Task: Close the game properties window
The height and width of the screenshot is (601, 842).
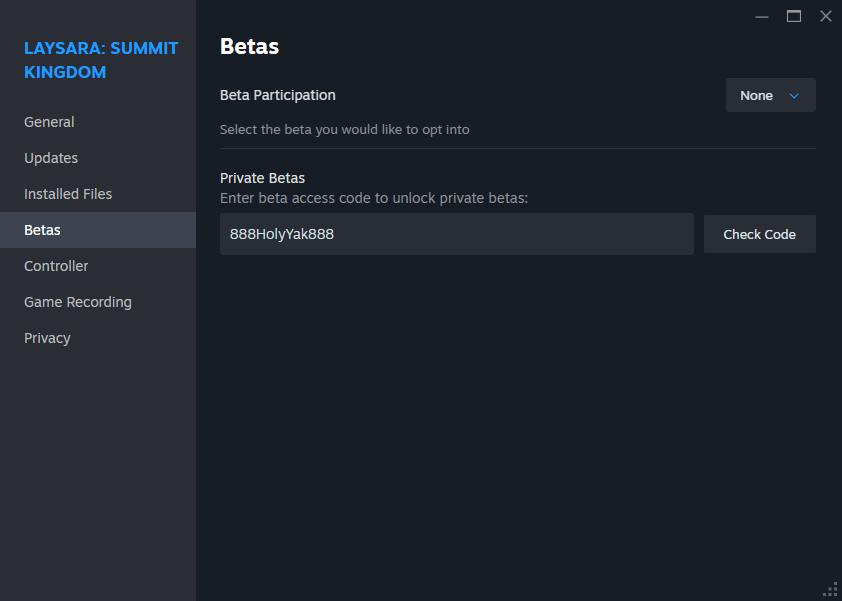Action: click(x=826, y=16)
